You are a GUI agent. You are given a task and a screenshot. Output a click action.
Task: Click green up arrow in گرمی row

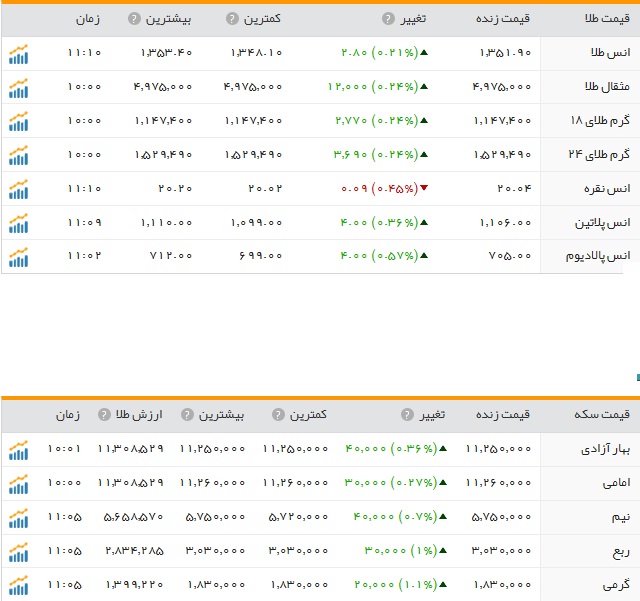(443, 584)
